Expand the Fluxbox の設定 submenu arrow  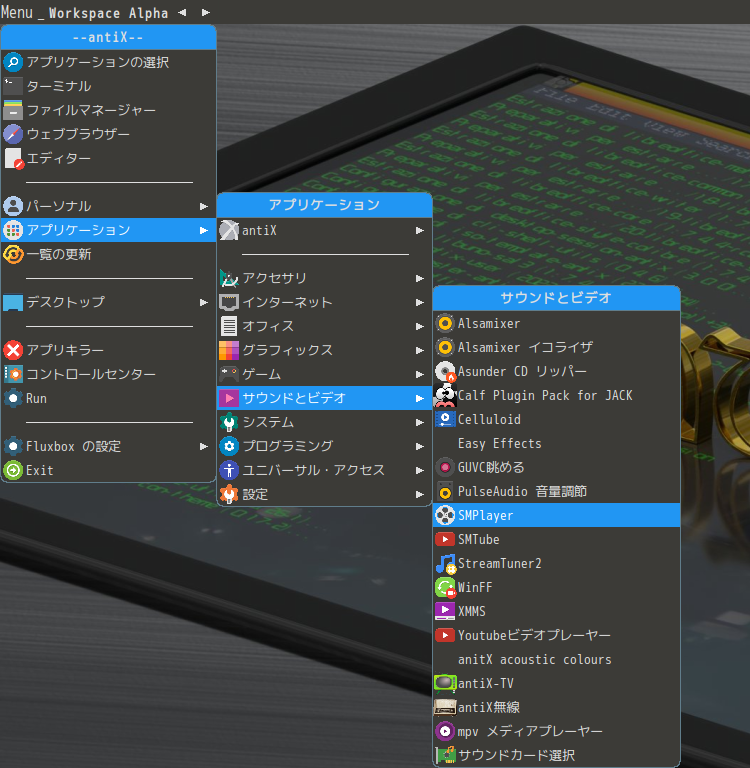(x=204, y=446)
